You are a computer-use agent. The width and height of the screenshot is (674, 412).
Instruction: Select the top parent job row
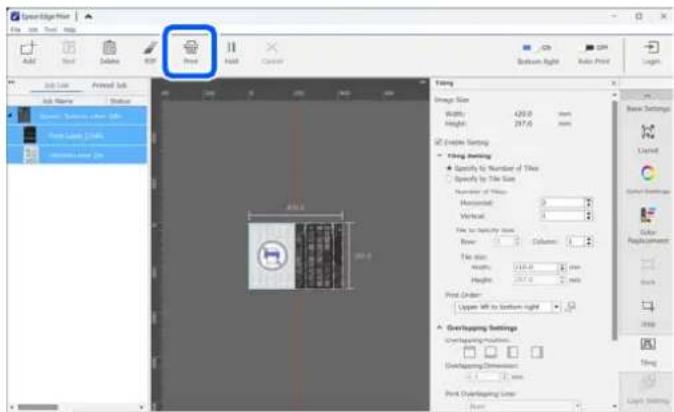coord(77,115)
